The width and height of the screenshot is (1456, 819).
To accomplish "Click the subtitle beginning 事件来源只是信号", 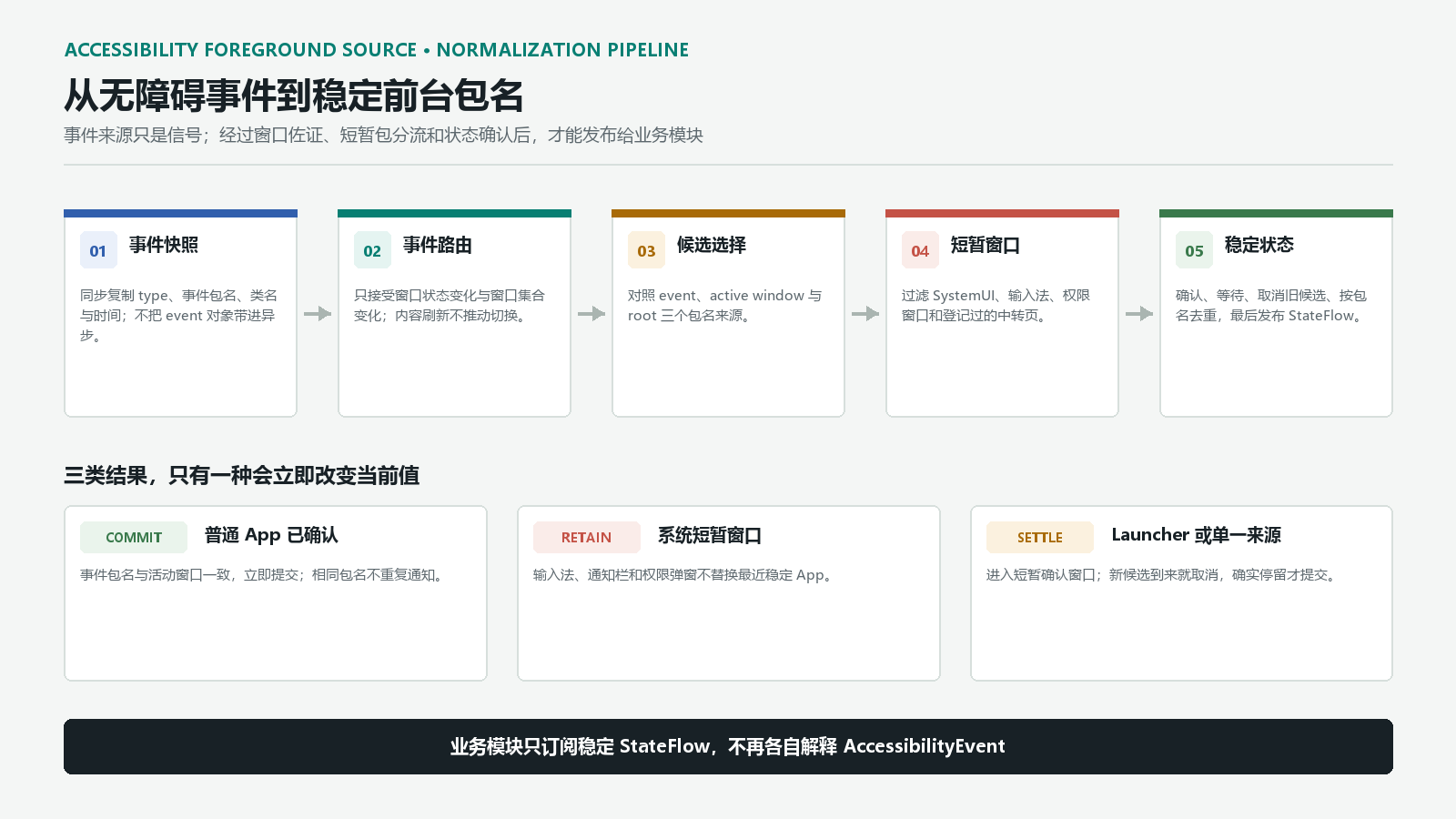I will point(383,135).
